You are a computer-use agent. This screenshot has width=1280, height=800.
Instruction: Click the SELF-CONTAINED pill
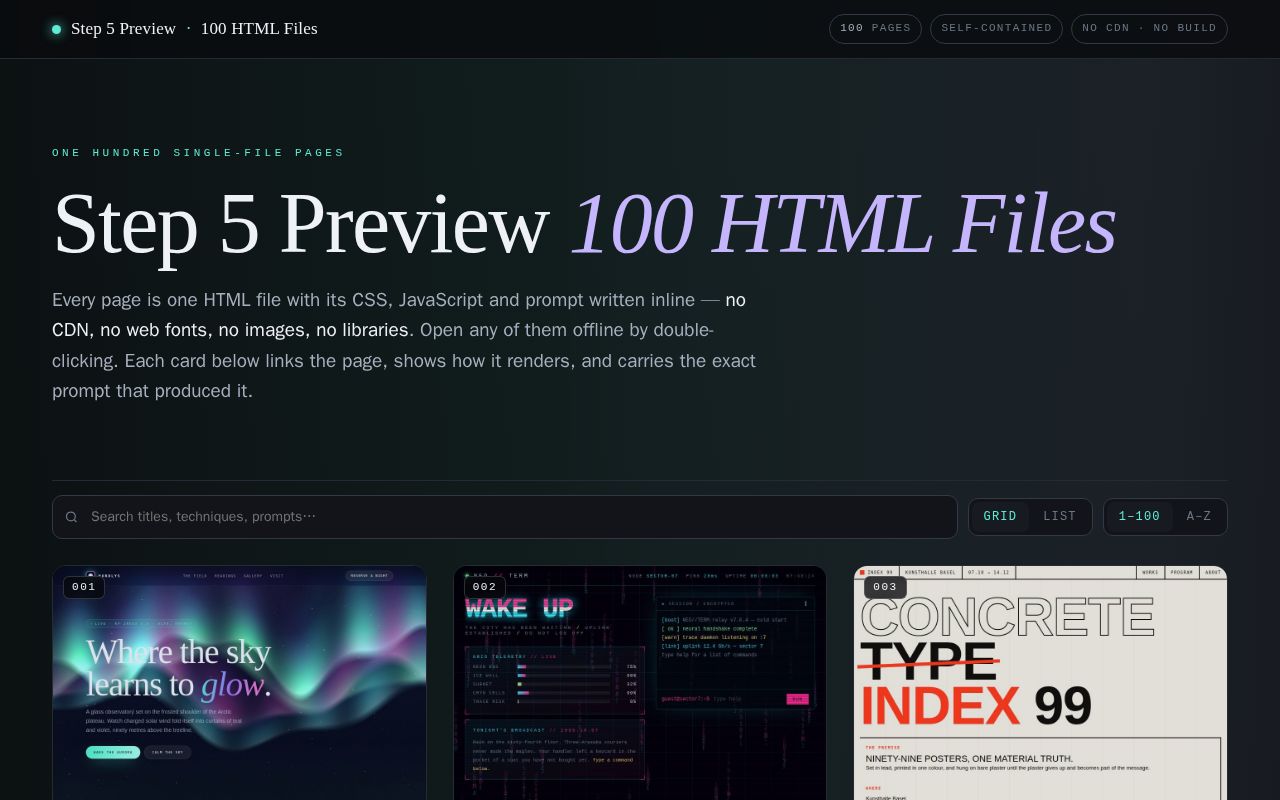pyautogui.click(x=996, y=29)
